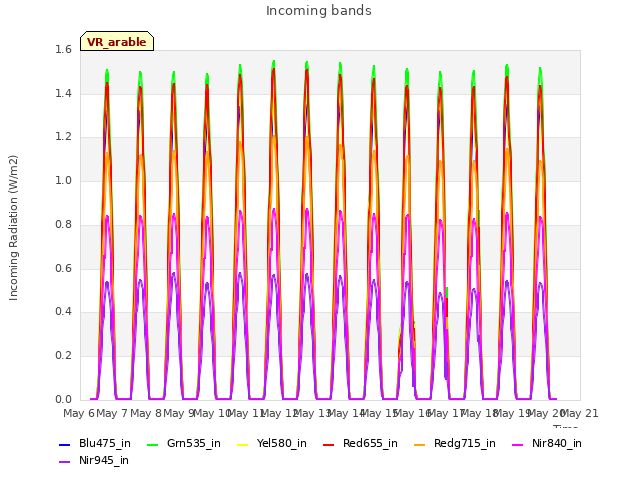This screenshot has height=480, width=640.
Task: Click the 0.6 y-axis tick label
Action: click(63, 268)
